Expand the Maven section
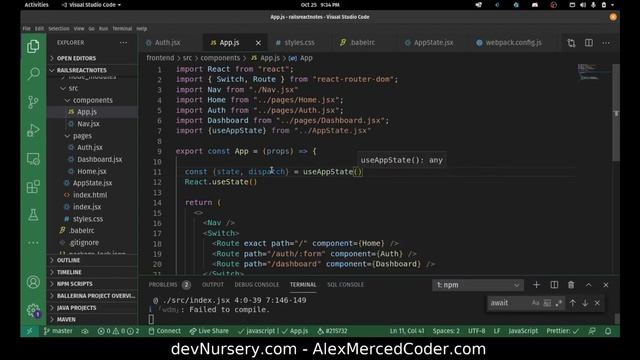Image resolution: width=640 pixels, height=360 pixels. (x=93, y=320)
